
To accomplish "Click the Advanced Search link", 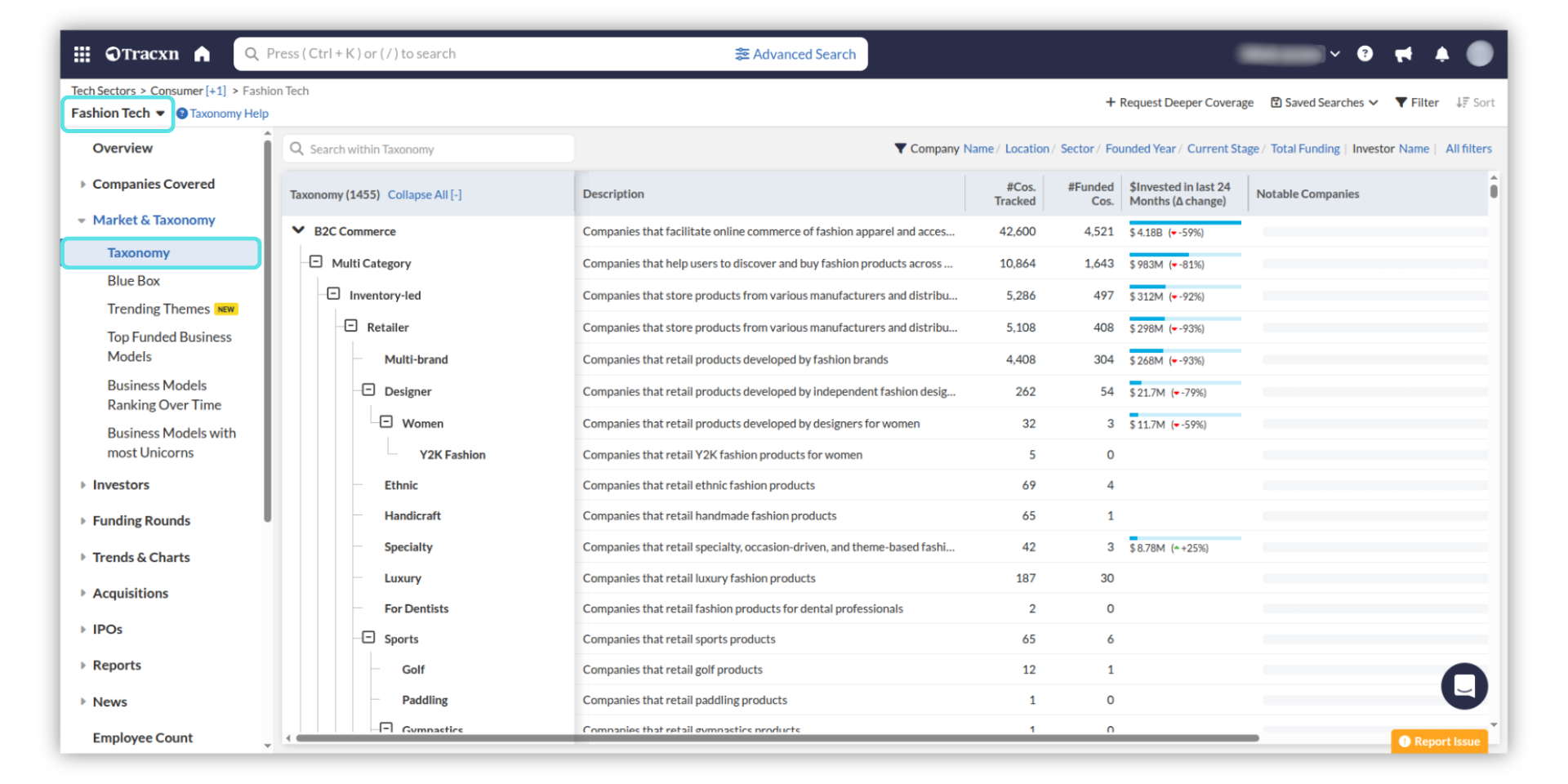I will pyautogui.click(x=795, y=54).
